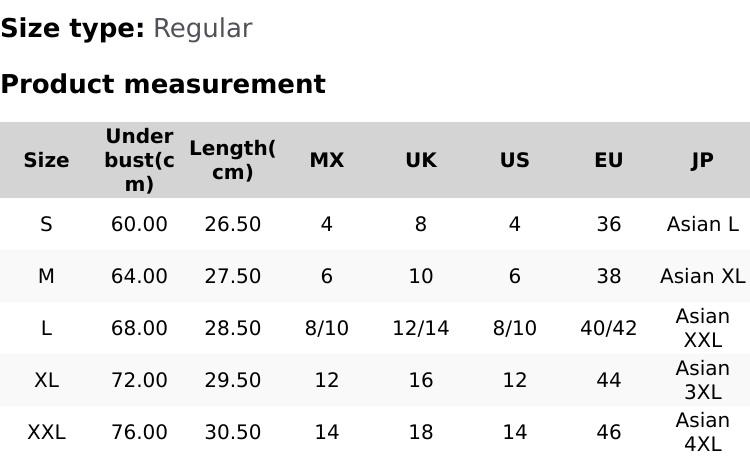Select the UK column header
Viewport: 750px width, 458px height.
point(421,160)
